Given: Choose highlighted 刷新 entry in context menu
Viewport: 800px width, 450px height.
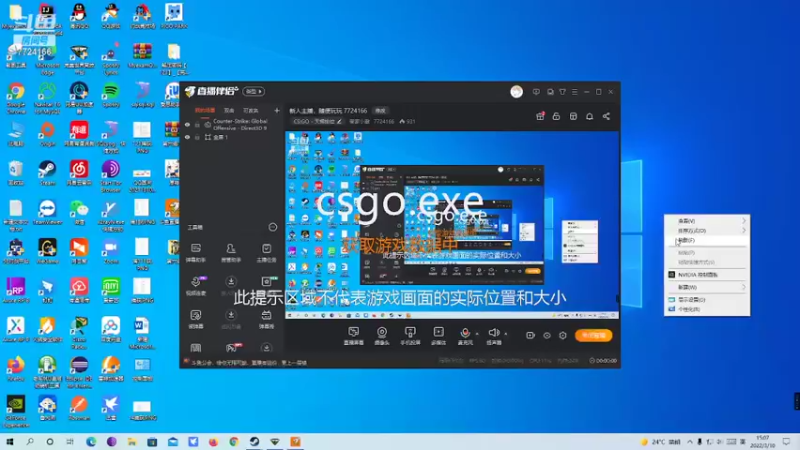Looking at the screenshot, I should click(x=707, y=240).
